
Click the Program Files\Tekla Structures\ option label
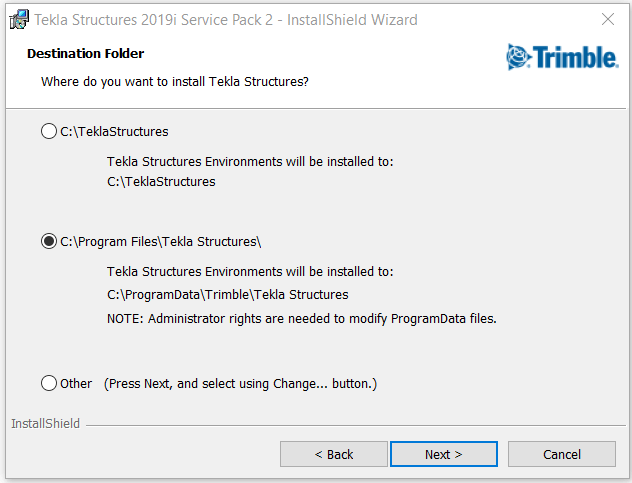coord(160,242)
